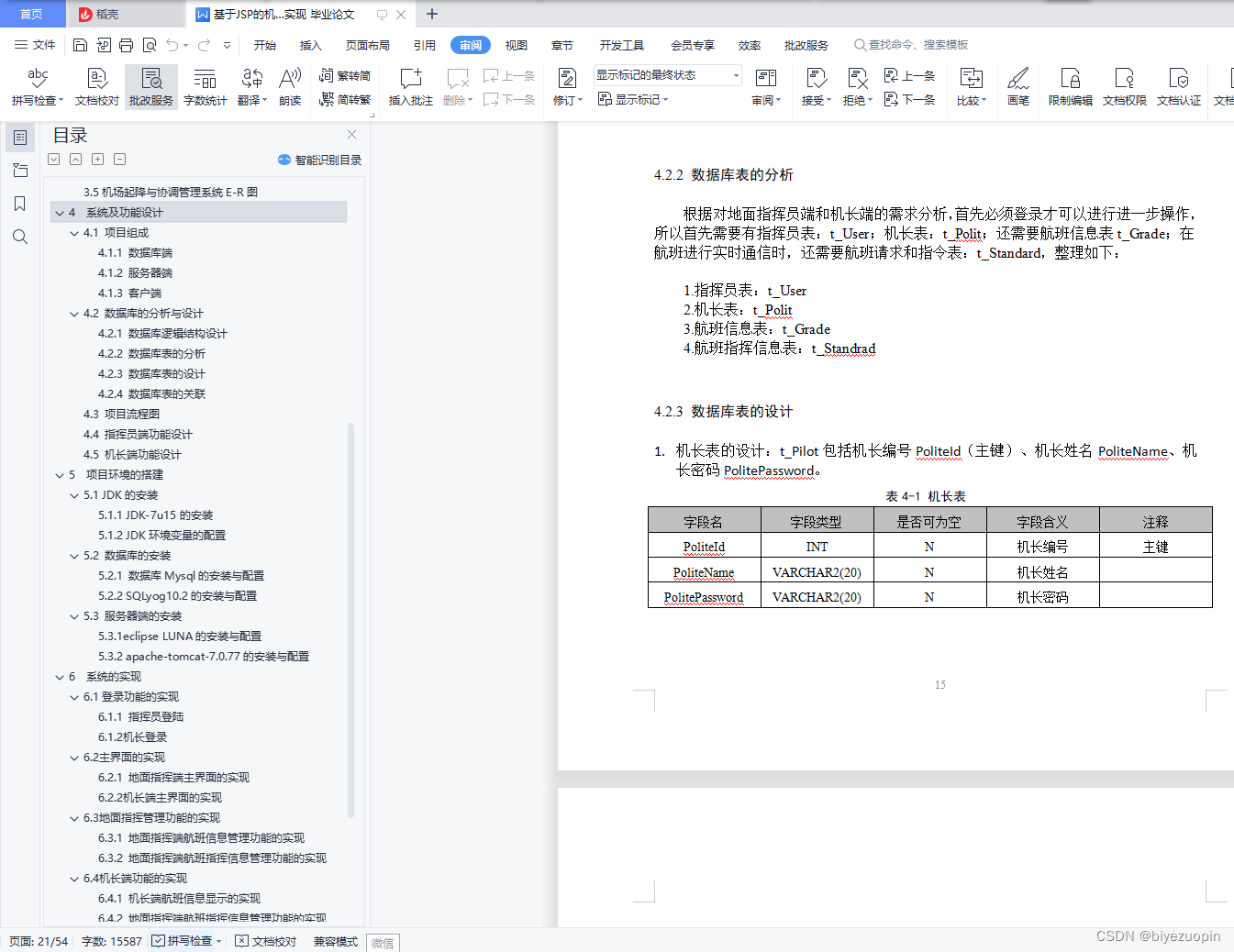Open document certification (文档认证)
Screen dimensions: 1234x952
pyautogui.click(x=1179, y=87)
